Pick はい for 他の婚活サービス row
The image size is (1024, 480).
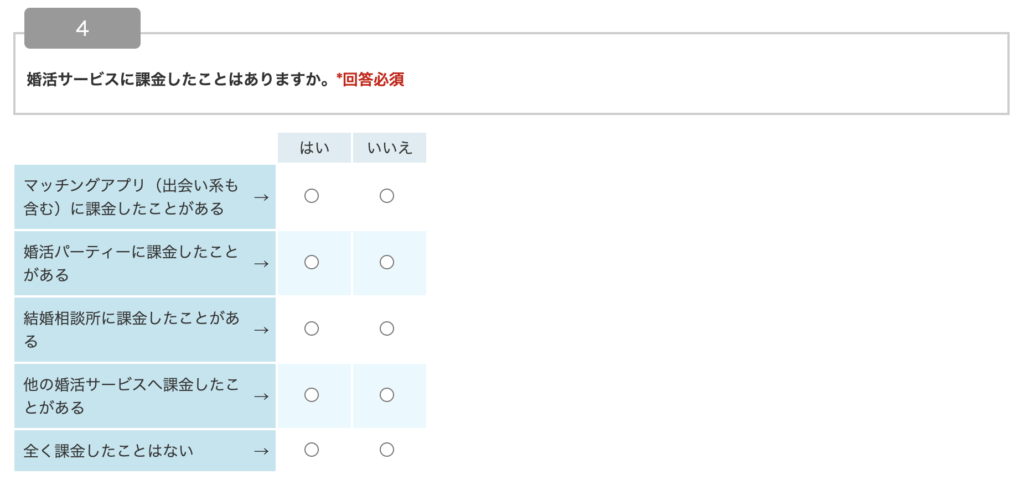pyautogui.click(x=312, y=395)
